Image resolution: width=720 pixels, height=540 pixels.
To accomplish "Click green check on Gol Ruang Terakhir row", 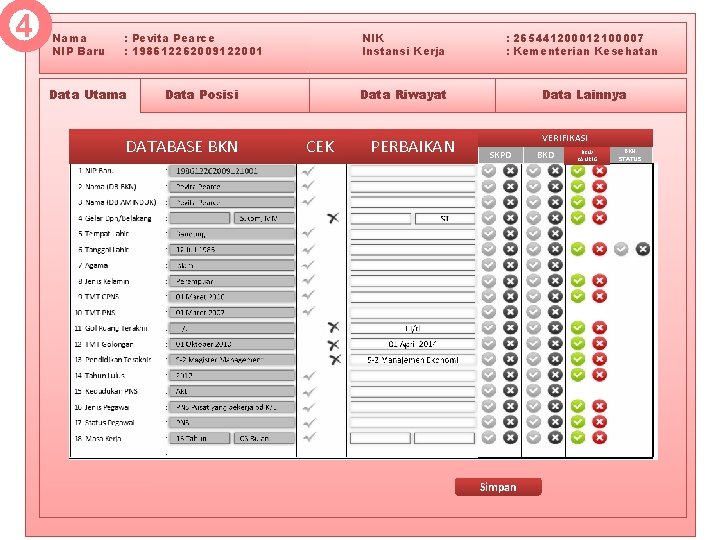I will pos(578,328).
